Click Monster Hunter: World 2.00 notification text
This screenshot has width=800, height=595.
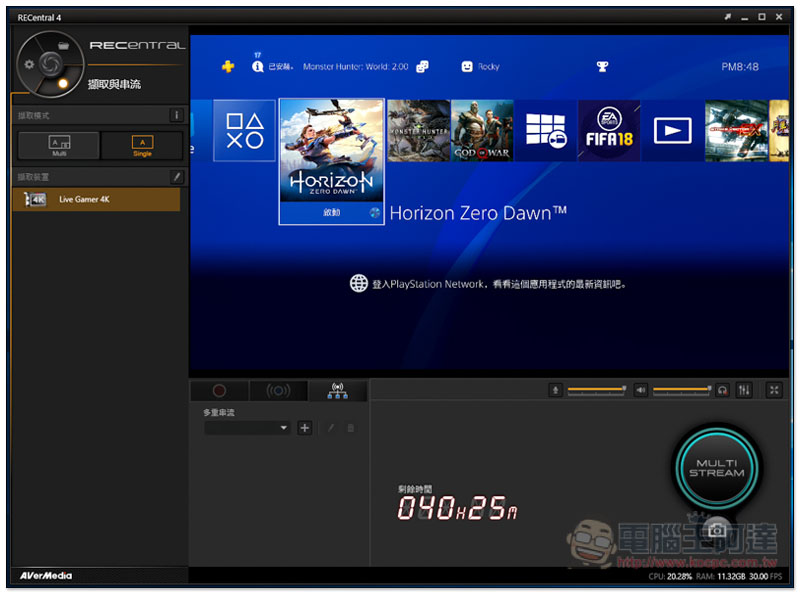[x=356, y=66]
